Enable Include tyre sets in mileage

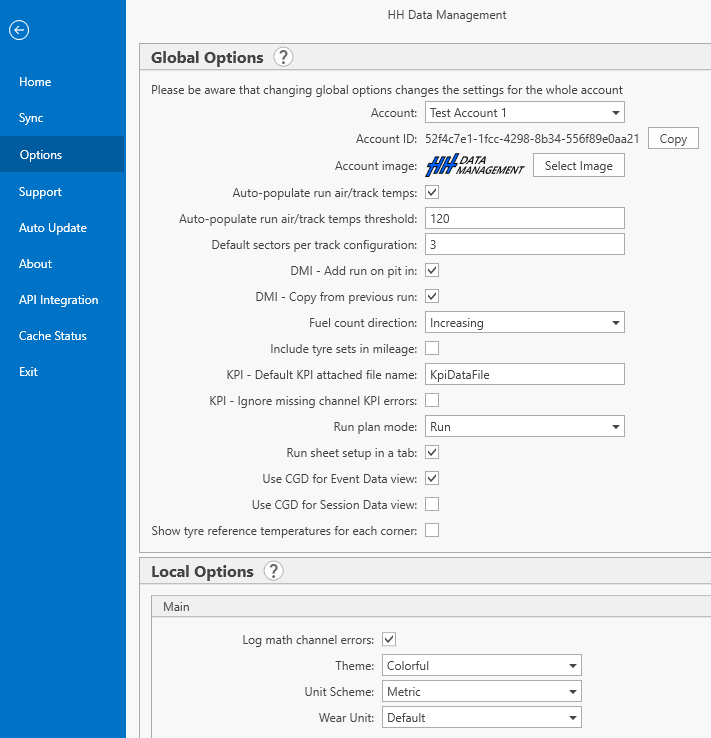coord(432,348)
